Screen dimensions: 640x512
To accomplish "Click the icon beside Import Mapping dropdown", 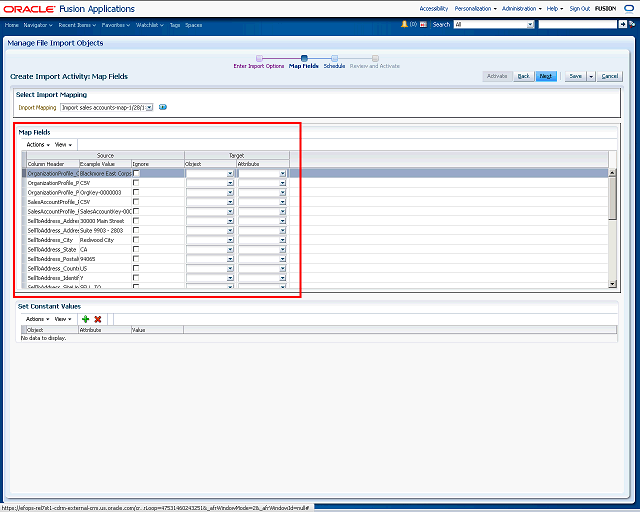I will pyautogui.click(x=163, y=107).
